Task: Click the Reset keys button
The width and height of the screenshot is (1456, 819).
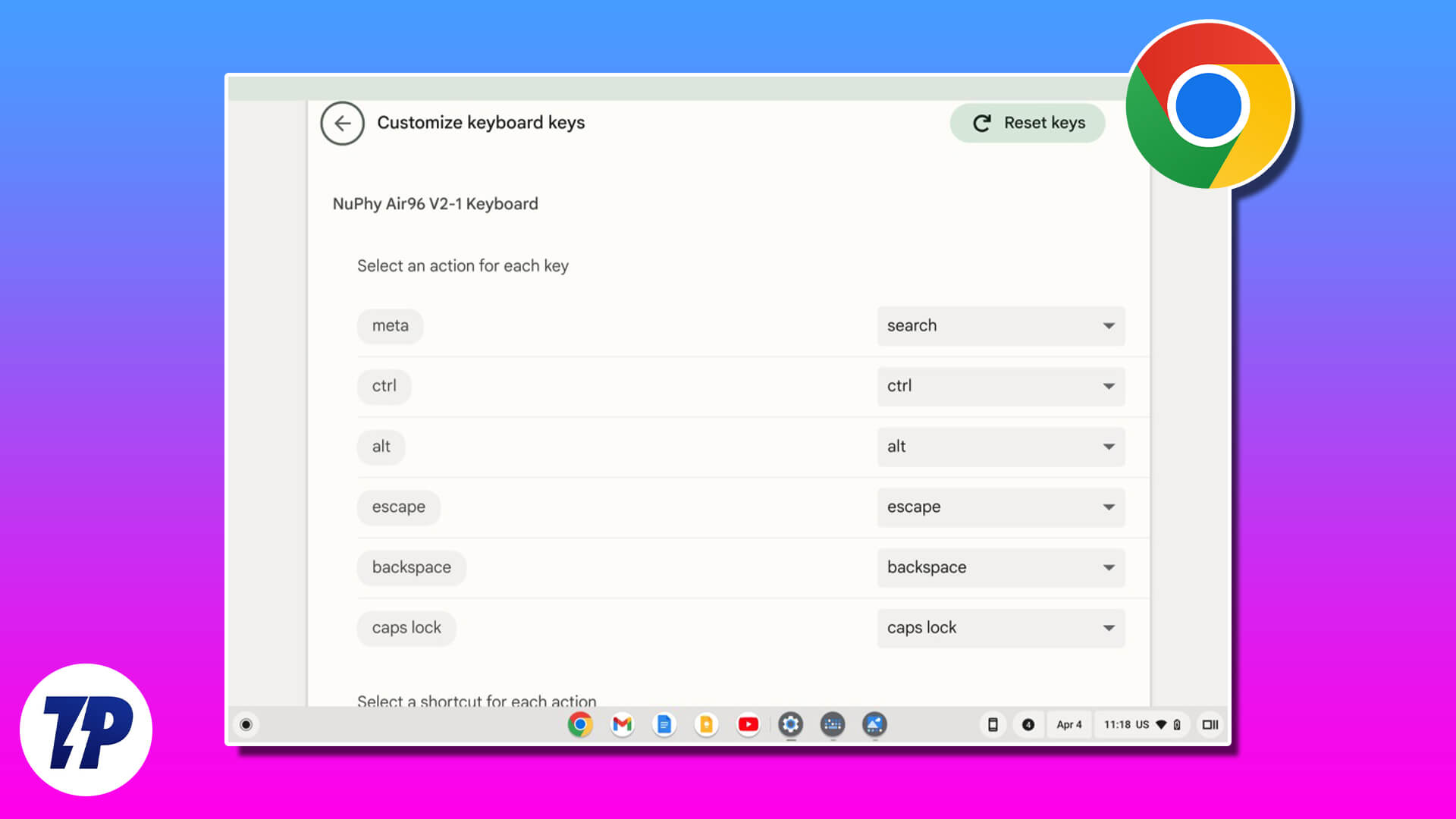Action: 1028,123
